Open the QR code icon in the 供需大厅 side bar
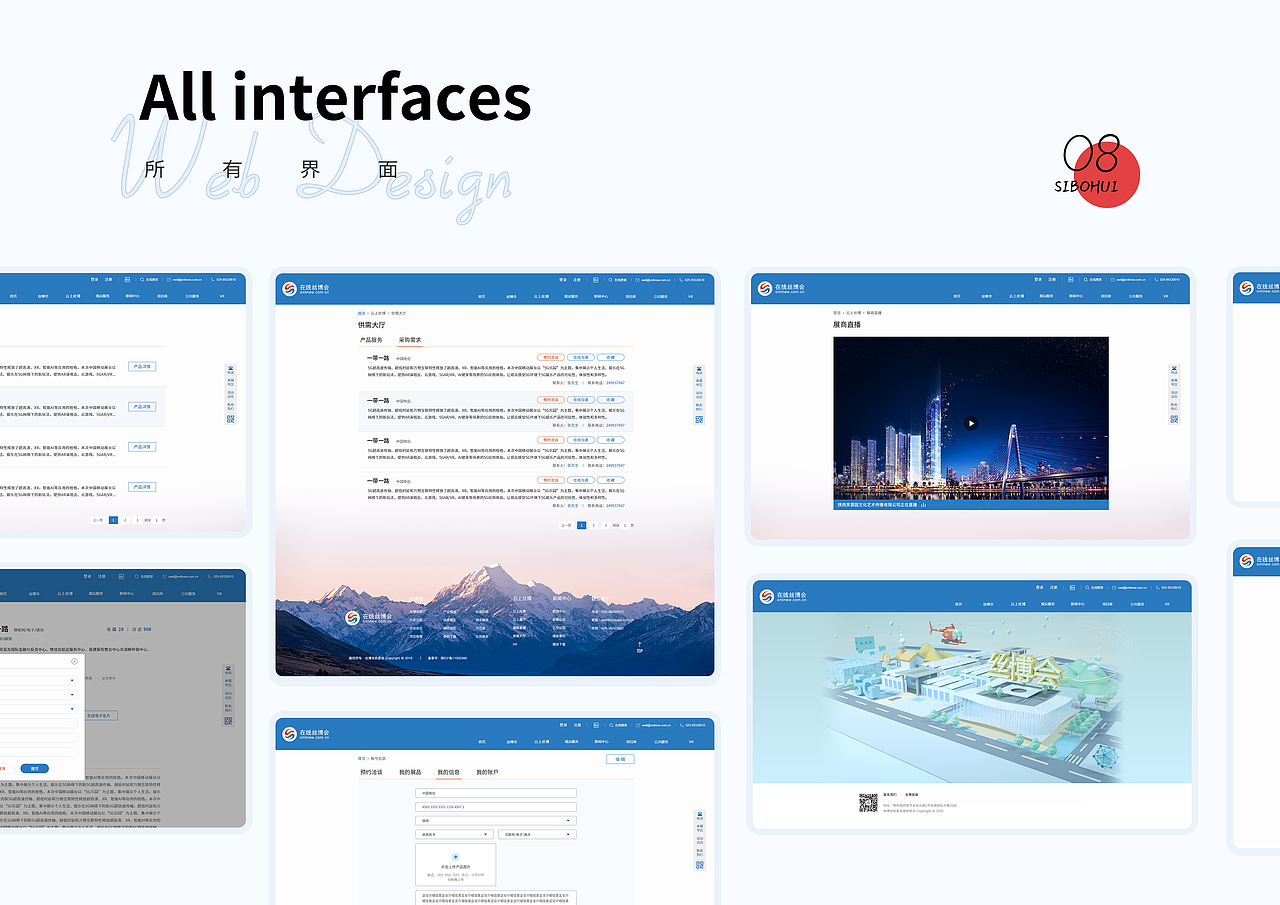This screenshot has width=1280, height=905. coord(699,419)
